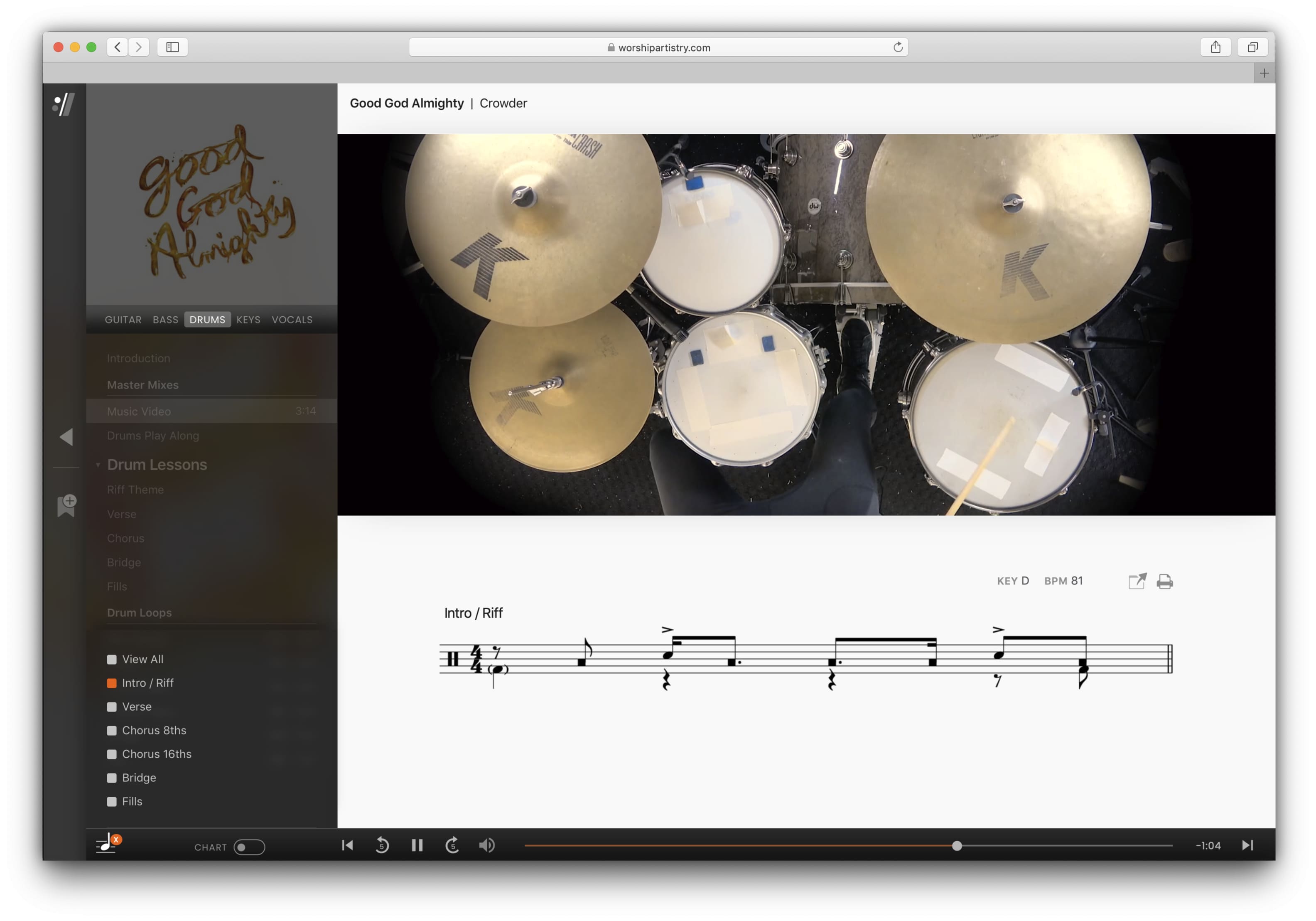Open the Riff Theme lesson
Image resolution: width=1316 pixels, height=921 pixels.
point(135,490)
